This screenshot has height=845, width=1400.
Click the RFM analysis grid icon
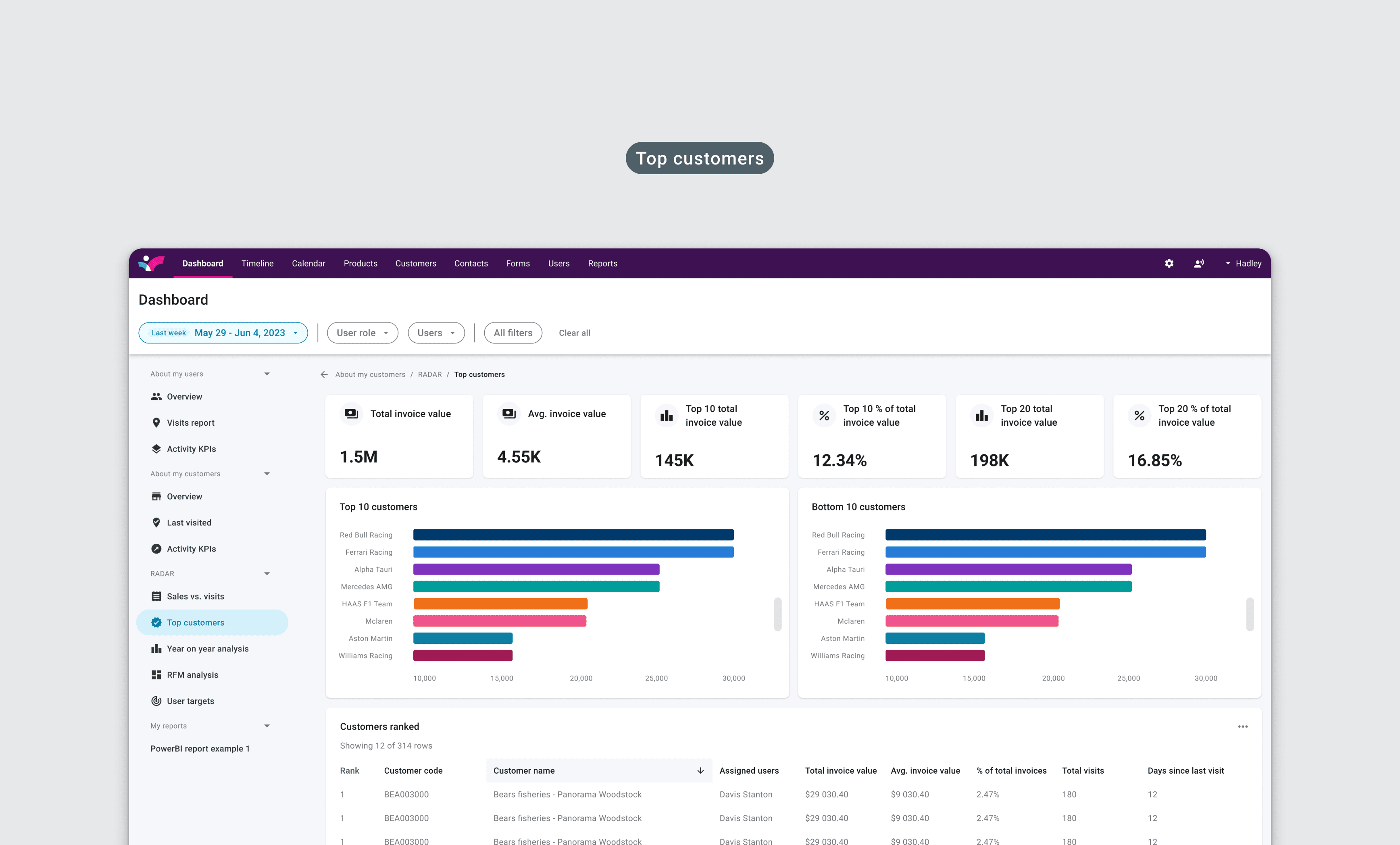pyautogui.click(x=156, y=675)
